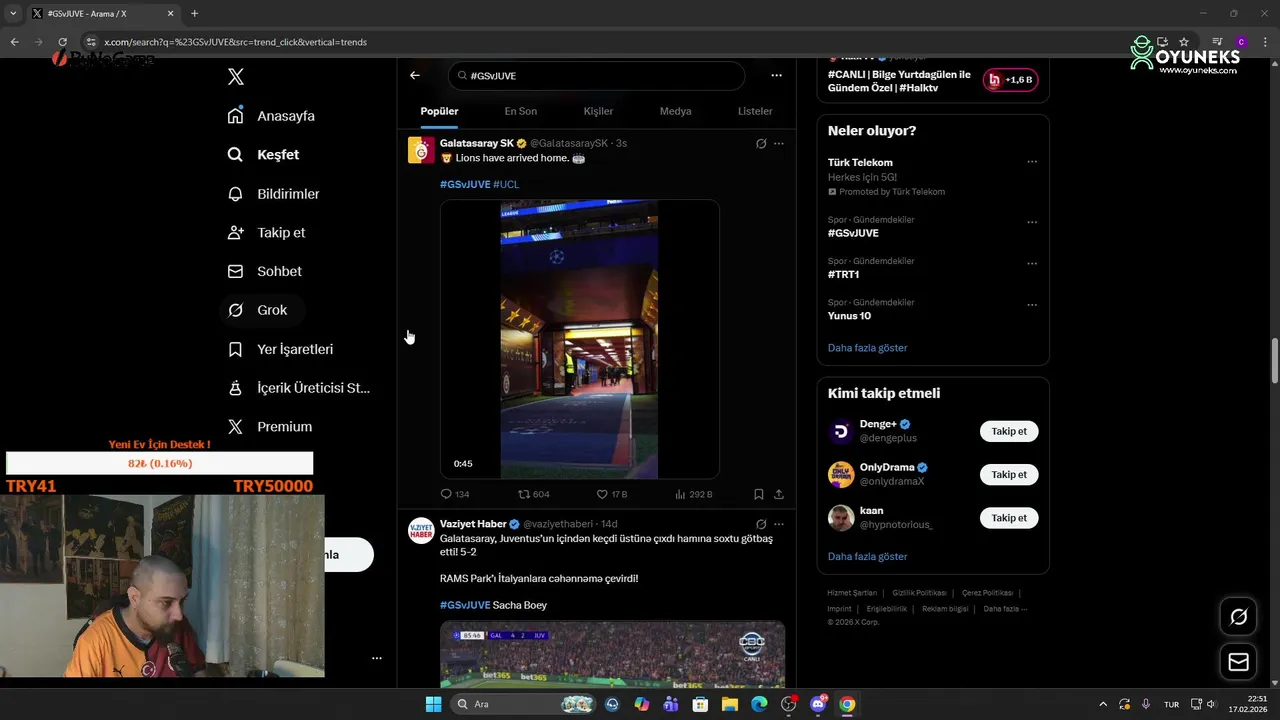
Task: Open Keşfet explore page
Action: pos(263,155)
